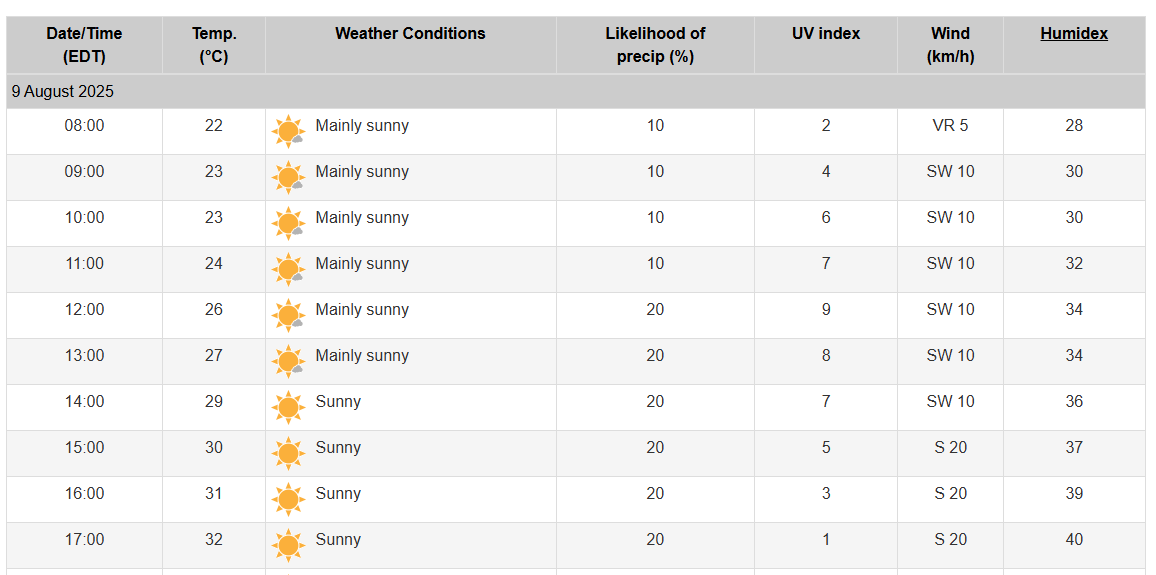Click the Sunny icon at 16:00

click(x=288, y=500)
